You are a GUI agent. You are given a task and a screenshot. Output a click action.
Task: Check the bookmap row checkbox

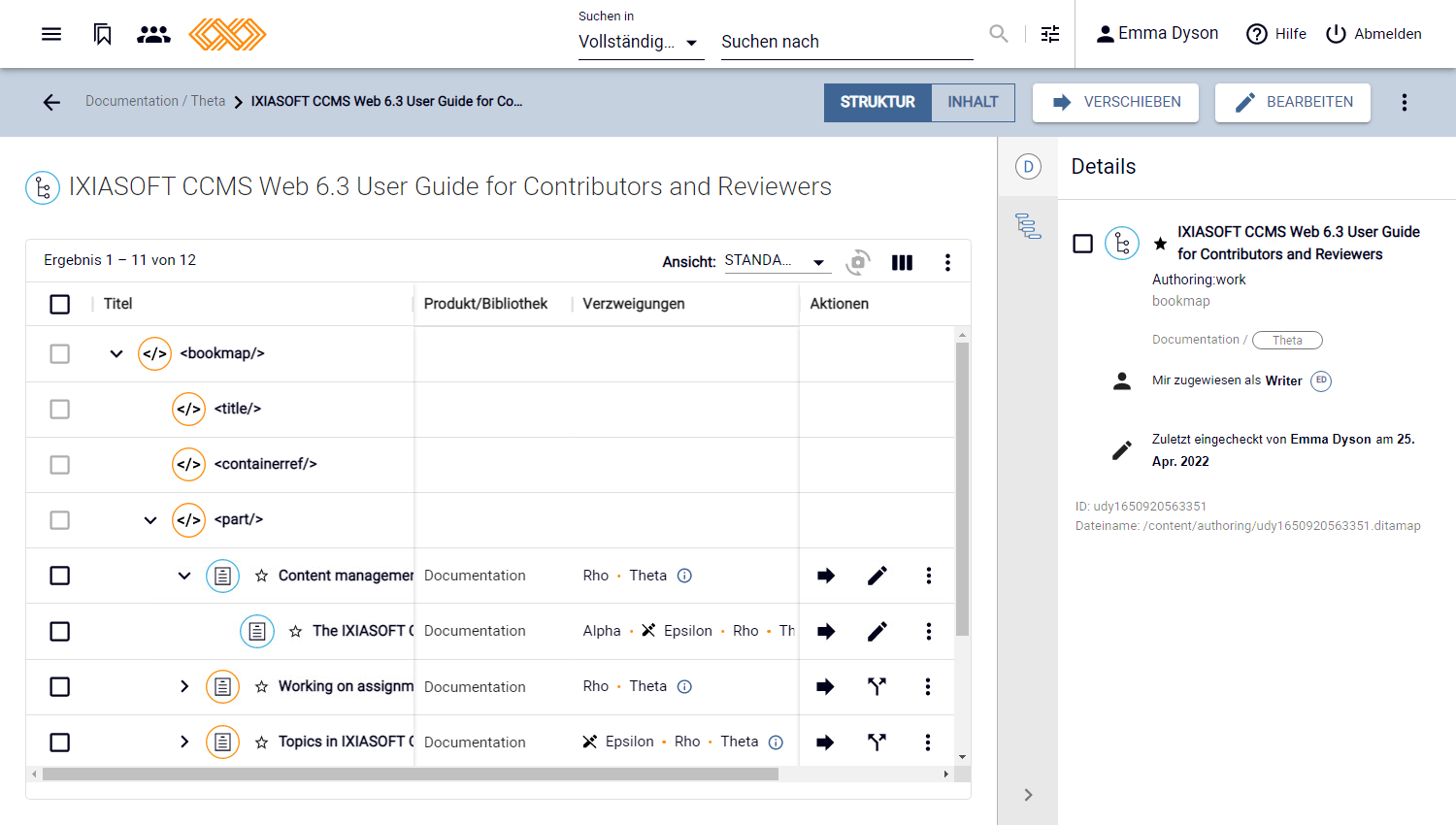(x=60, y=353)
